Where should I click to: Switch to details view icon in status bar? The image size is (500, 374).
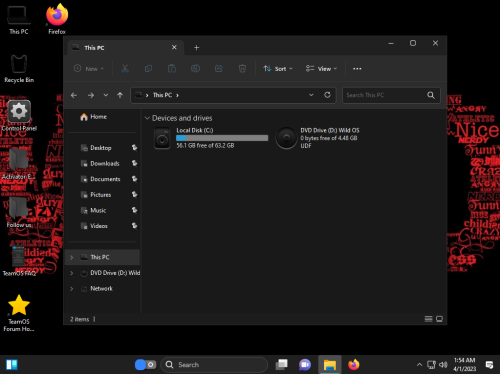pyautogui.click(x=428, y=319)
